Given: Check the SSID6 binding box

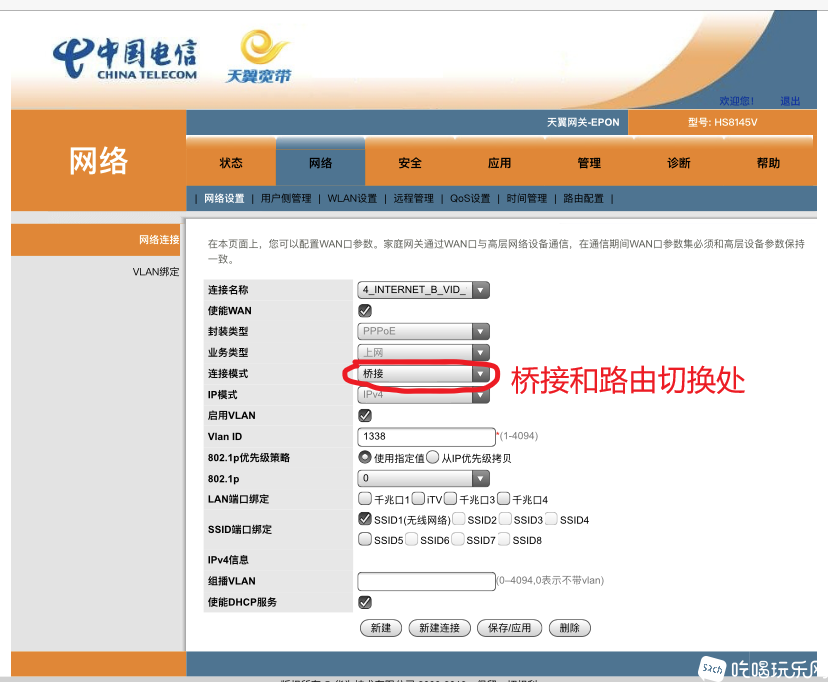Looking at the screenshot, I should tap(412, 539).
